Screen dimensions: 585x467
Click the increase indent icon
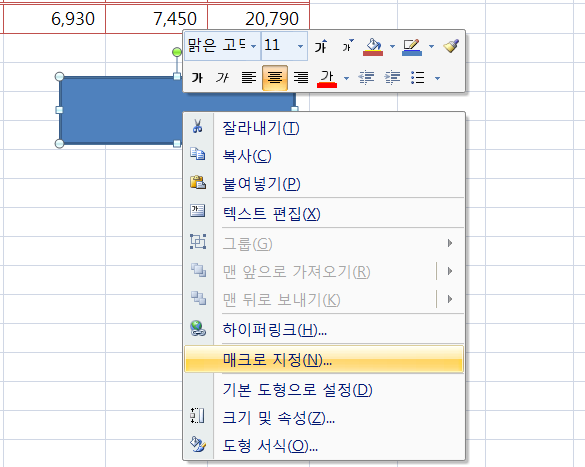(392, 78)
